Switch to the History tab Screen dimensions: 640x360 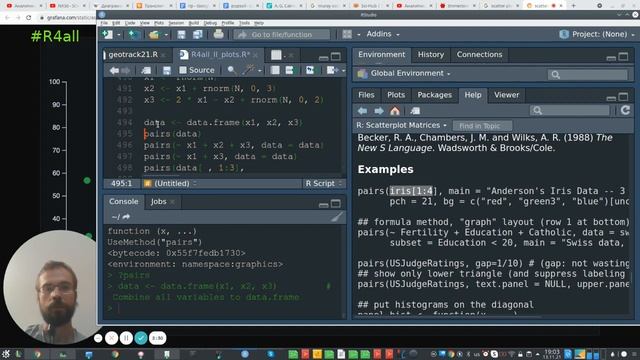(431, 55)
